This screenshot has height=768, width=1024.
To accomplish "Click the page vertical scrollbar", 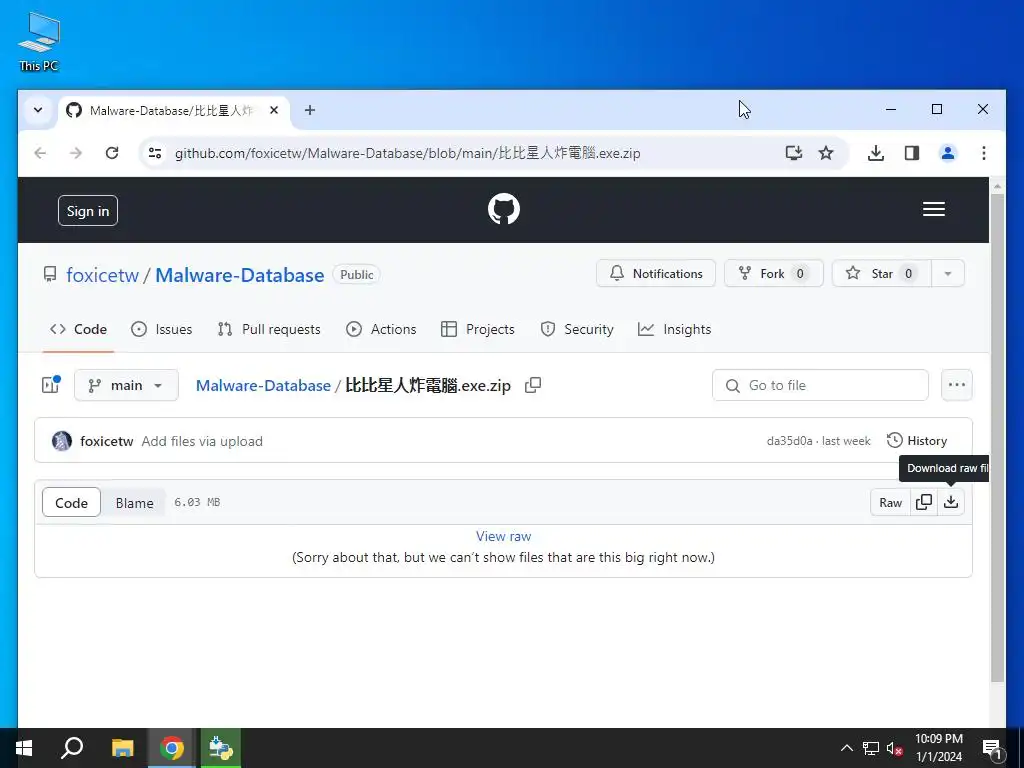I will point(997,438).
